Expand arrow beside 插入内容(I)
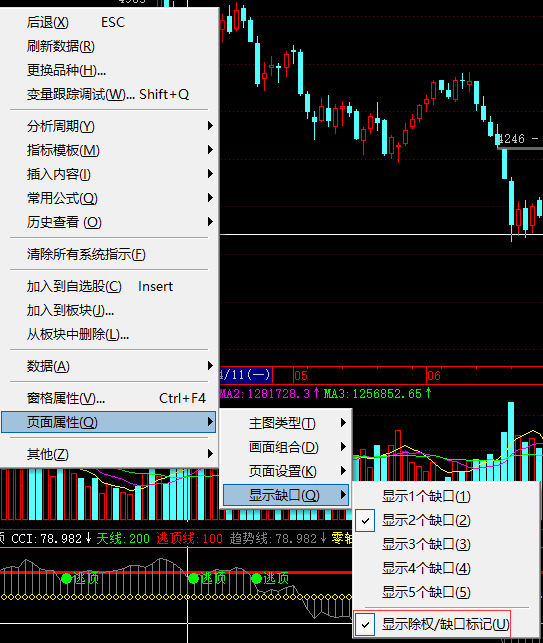The image size is (543, 643). pos(210,174)
